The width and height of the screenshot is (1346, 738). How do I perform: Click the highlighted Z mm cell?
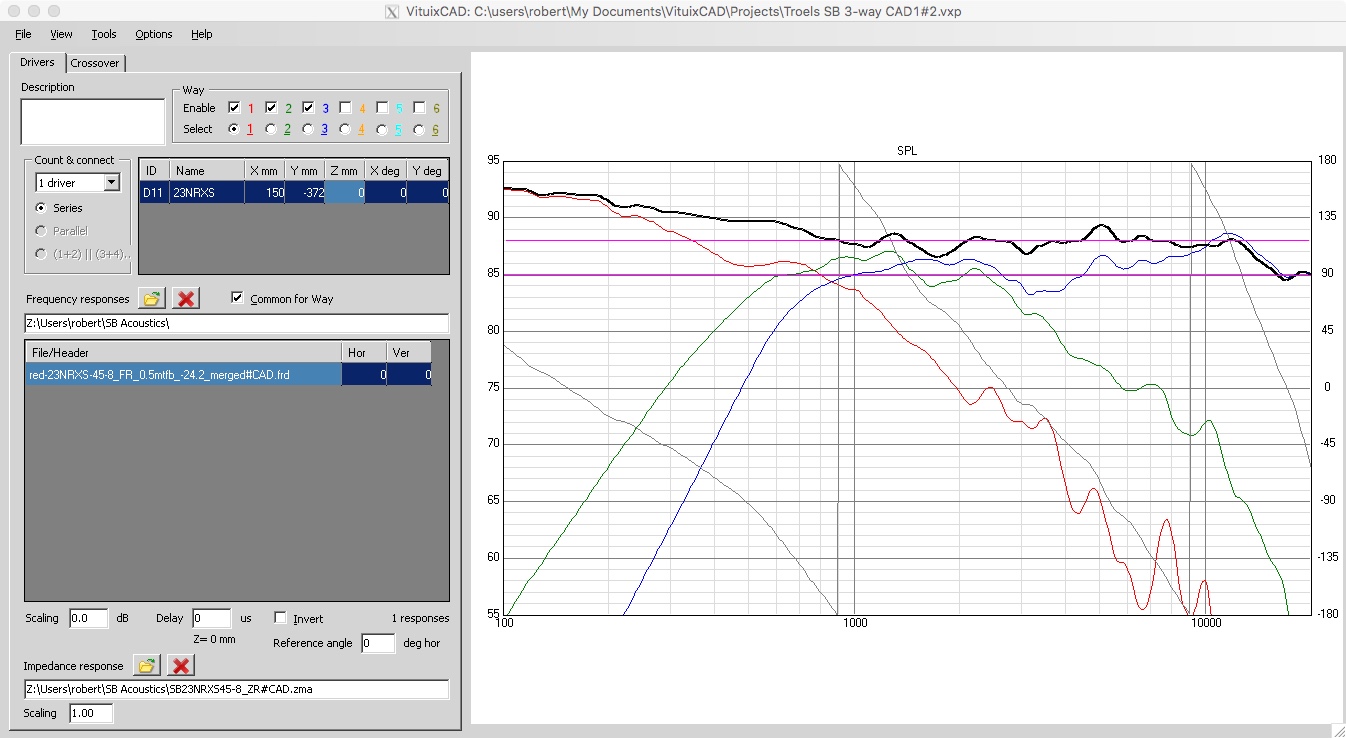pos(345,193)
